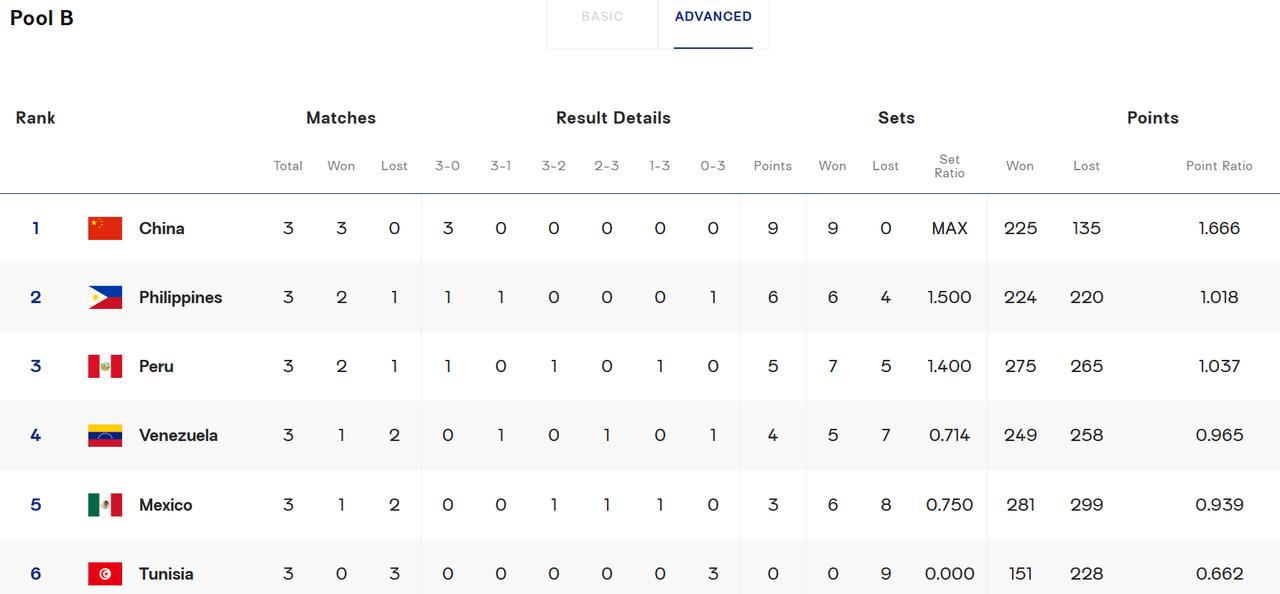Open the Venezuela team name

178,435
